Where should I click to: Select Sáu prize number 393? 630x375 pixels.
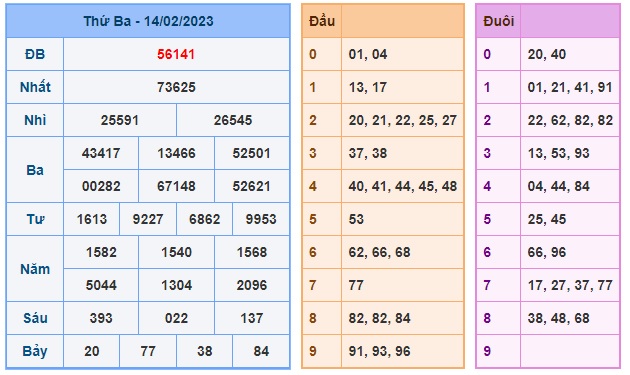101,318
